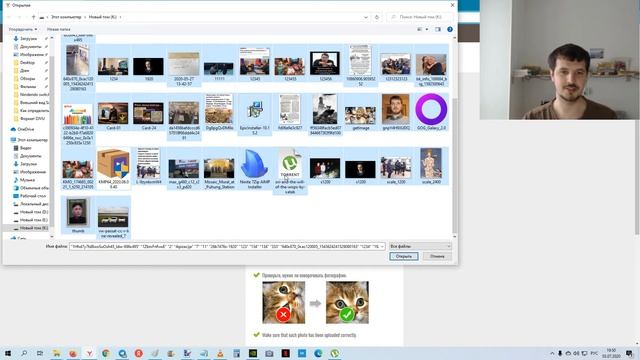Open the dialog help icon
The width and height of the screenshot is (640, 360).
tap(450, 29)
